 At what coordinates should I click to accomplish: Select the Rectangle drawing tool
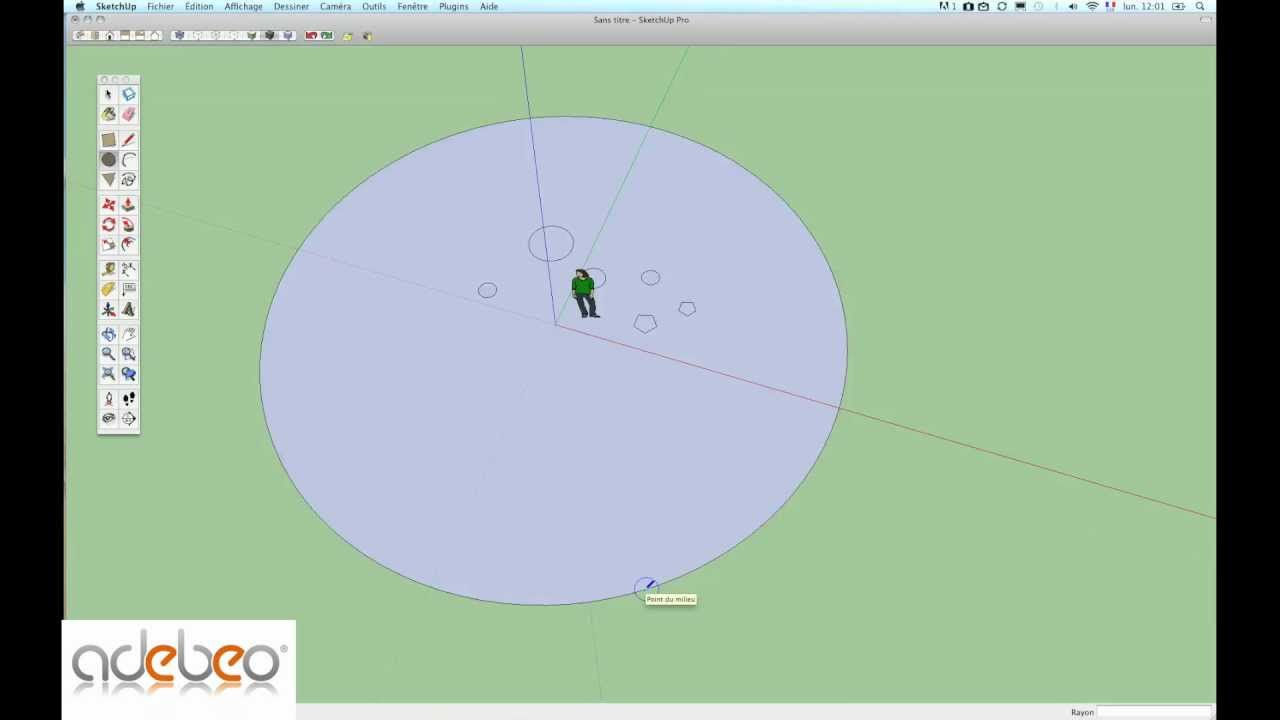[108, 140]
